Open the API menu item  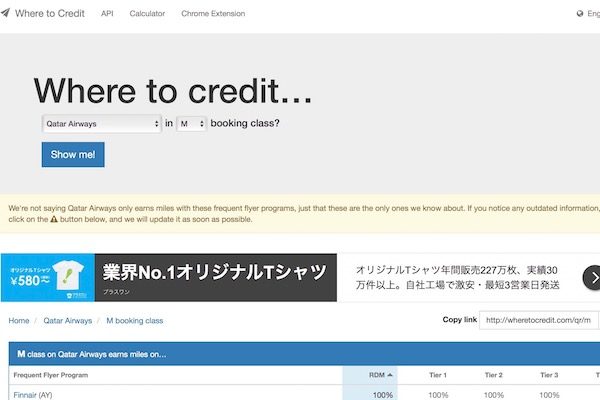[x=107, y=13]
